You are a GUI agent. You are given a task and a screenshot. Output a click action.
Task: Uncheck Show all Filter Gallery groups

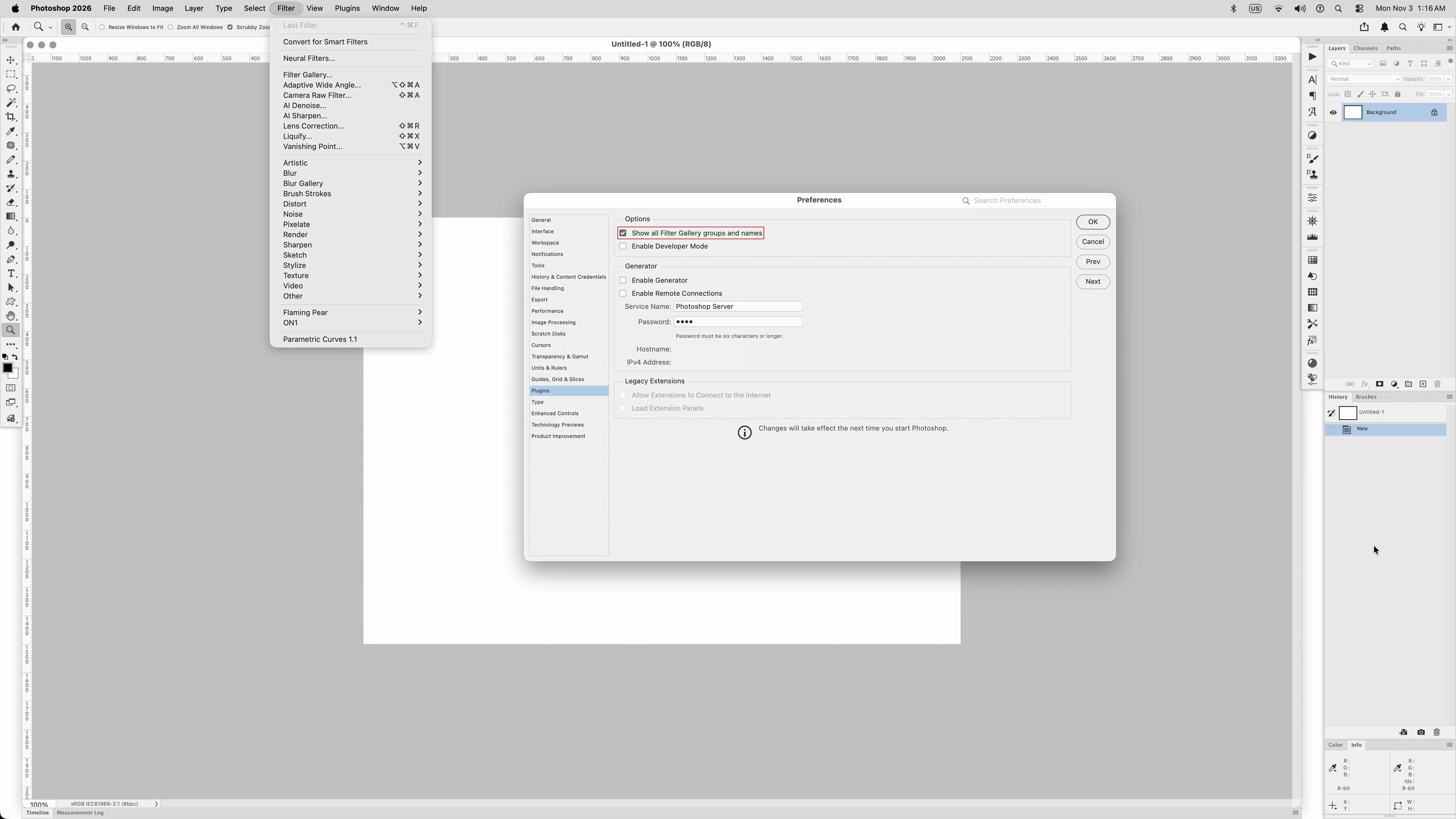(623, 233)
